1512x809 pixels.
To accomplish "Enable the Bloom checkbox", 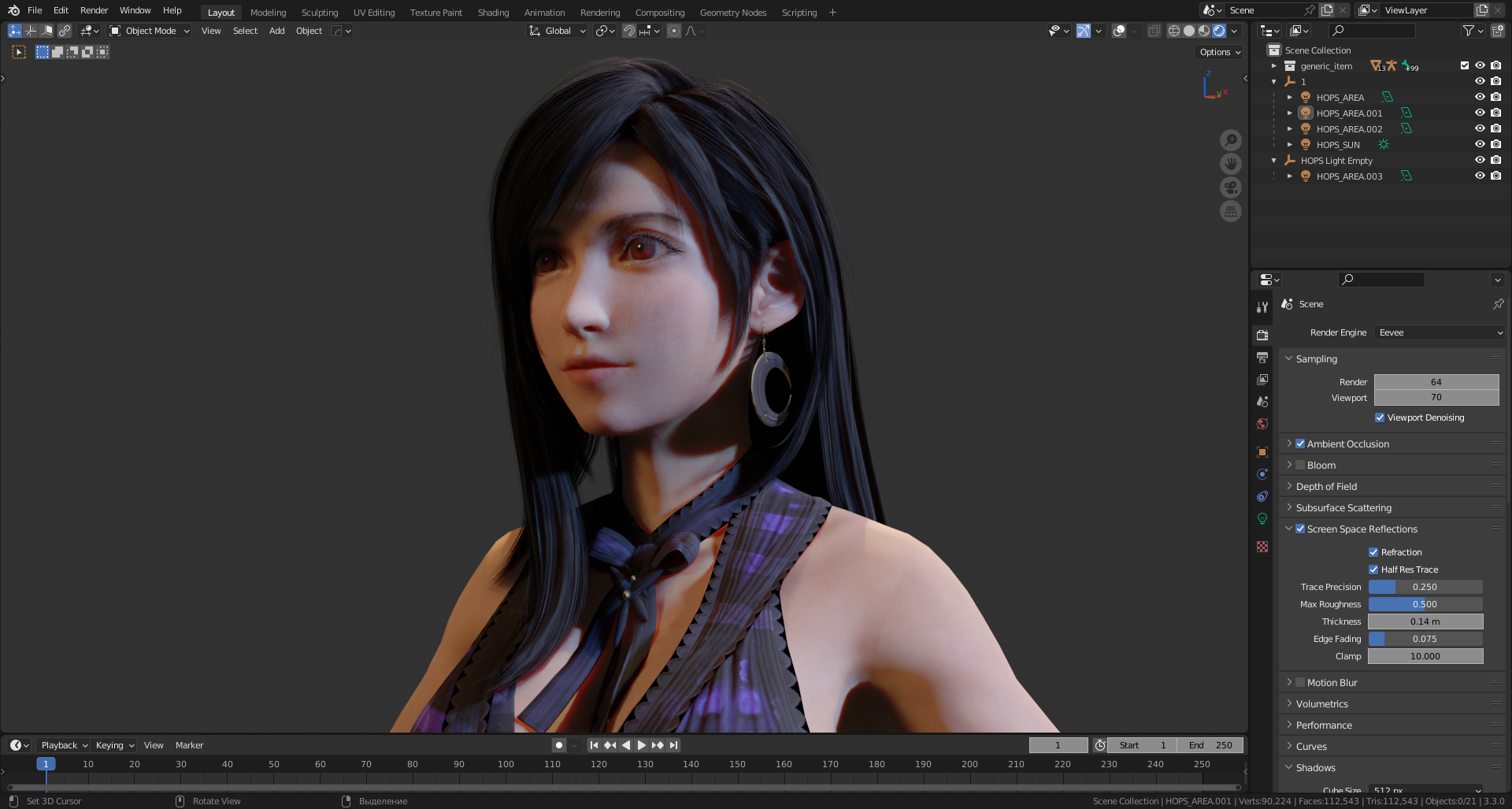I will 1300,466.
